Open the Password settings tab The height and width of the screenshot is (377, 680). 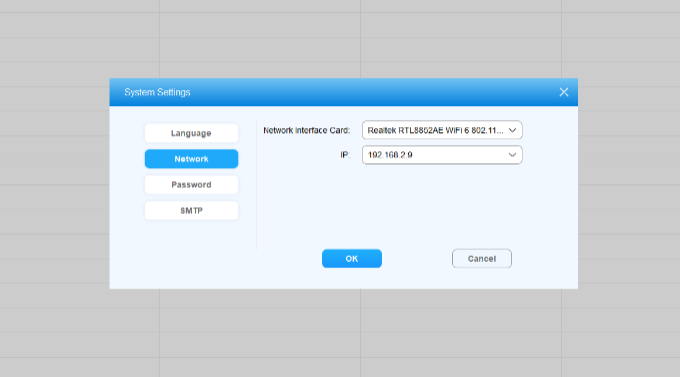[x=191, y=185]
